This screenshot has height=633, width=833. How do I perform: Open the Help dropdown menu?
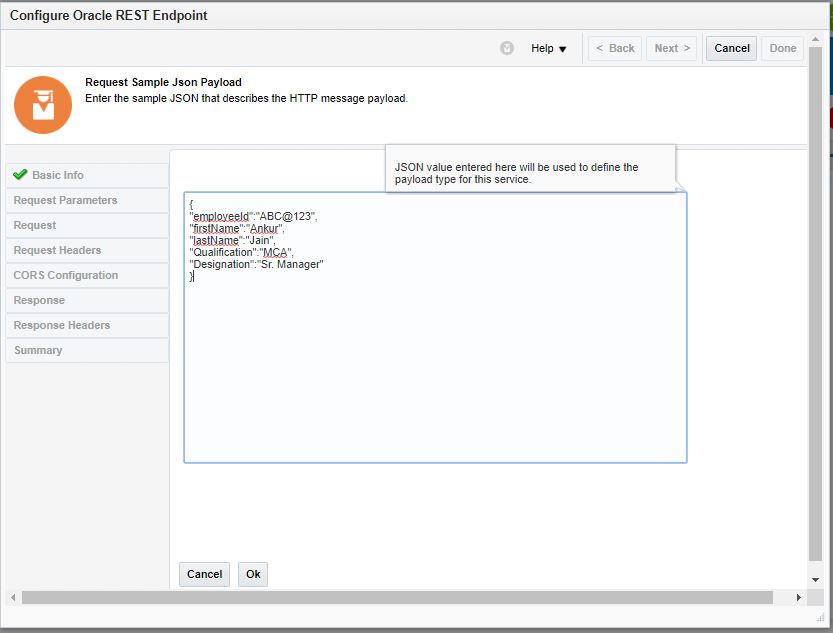point(548,48)
